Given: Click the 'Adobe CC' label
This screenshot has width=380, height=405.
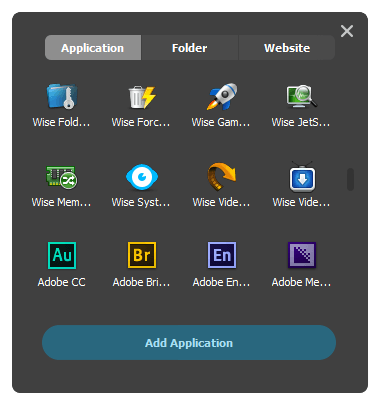Looking at the screenshot, I should coord(62,282).
